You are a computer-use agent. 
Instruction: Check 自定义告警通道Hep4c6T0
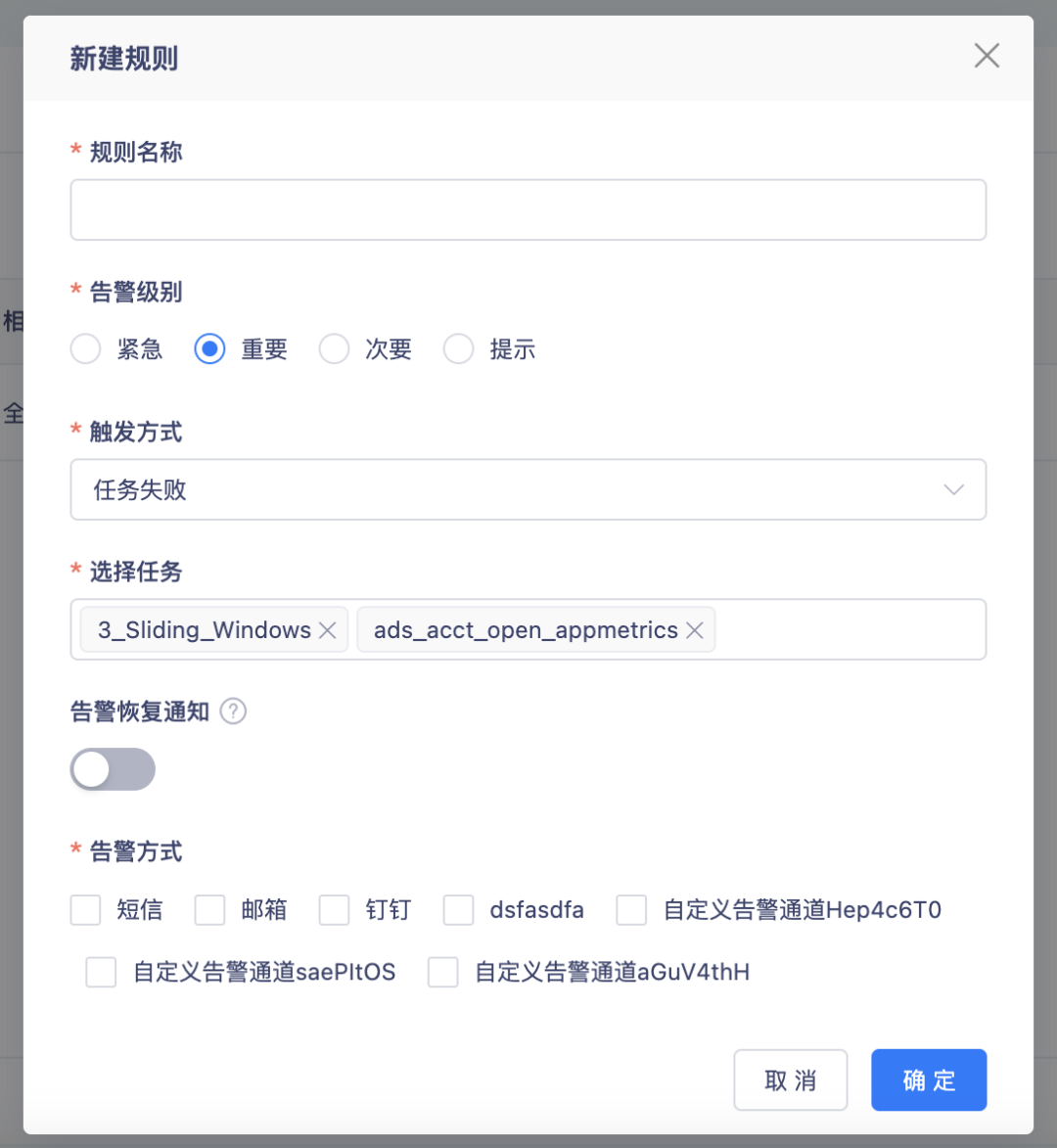pyautogui.click(x=631, y=910)
